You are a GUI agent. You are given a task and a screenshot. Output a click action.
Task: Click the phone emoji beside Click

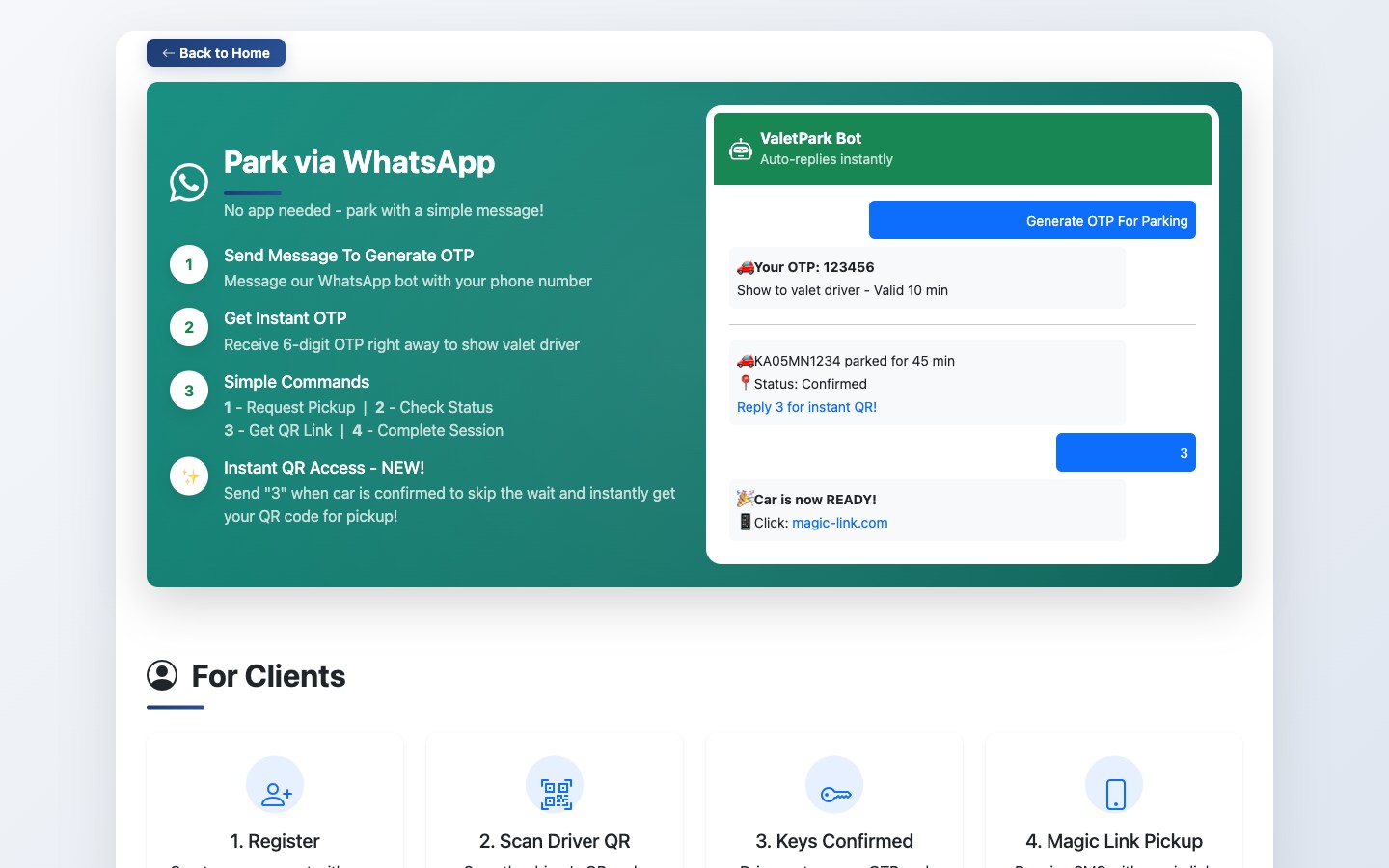746,523
